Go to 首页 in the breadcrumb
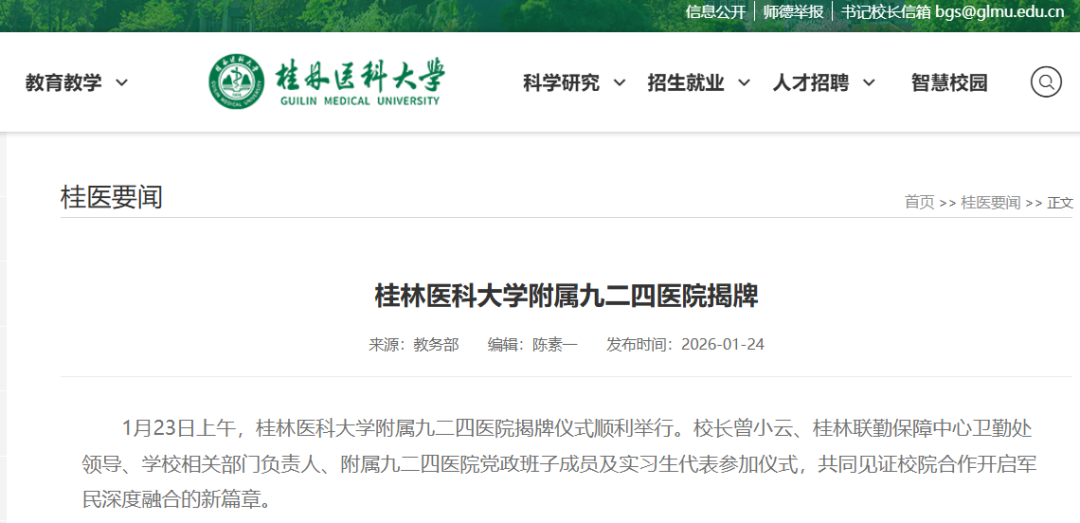Image resolution: width=1080 pixels, height=523 pixels. [x=920, y=203]
